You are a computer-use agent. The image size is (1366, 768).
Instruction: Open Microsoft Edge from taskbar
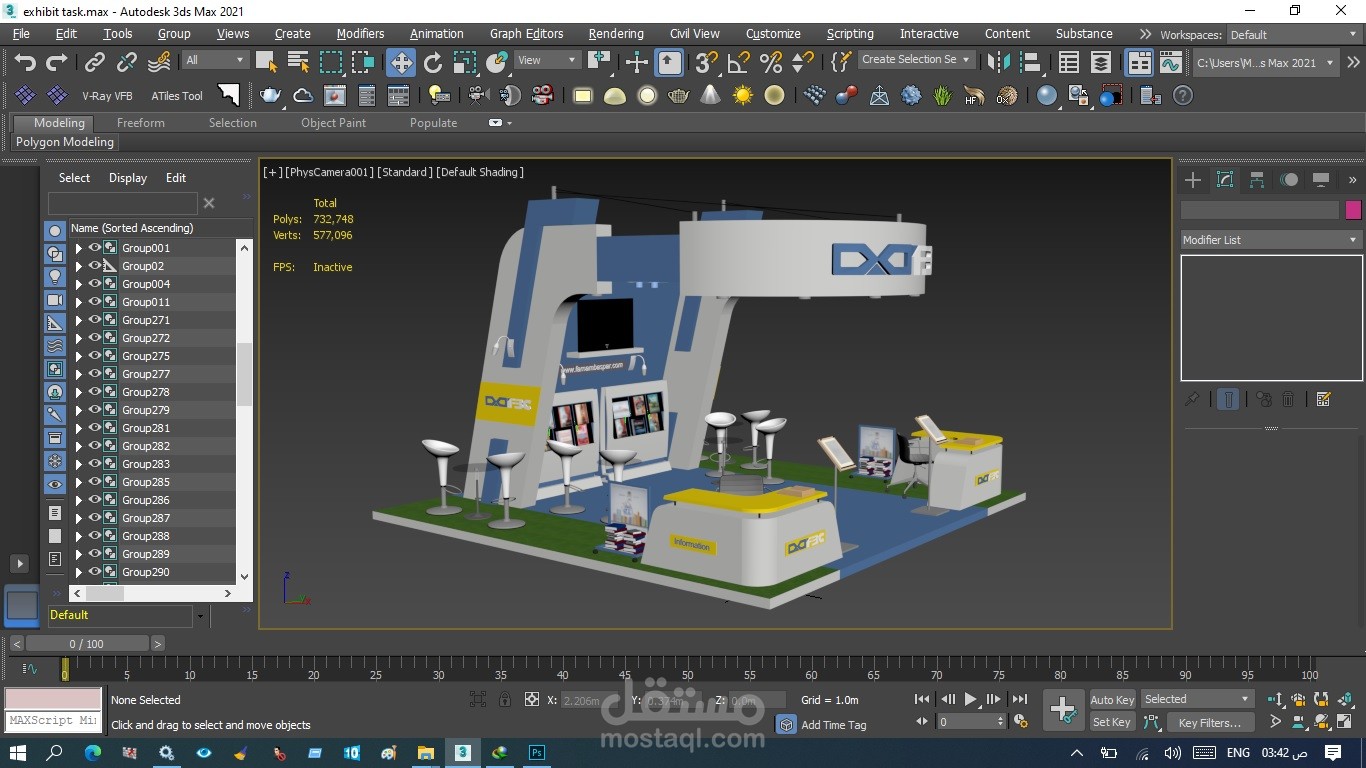point(92,752)
